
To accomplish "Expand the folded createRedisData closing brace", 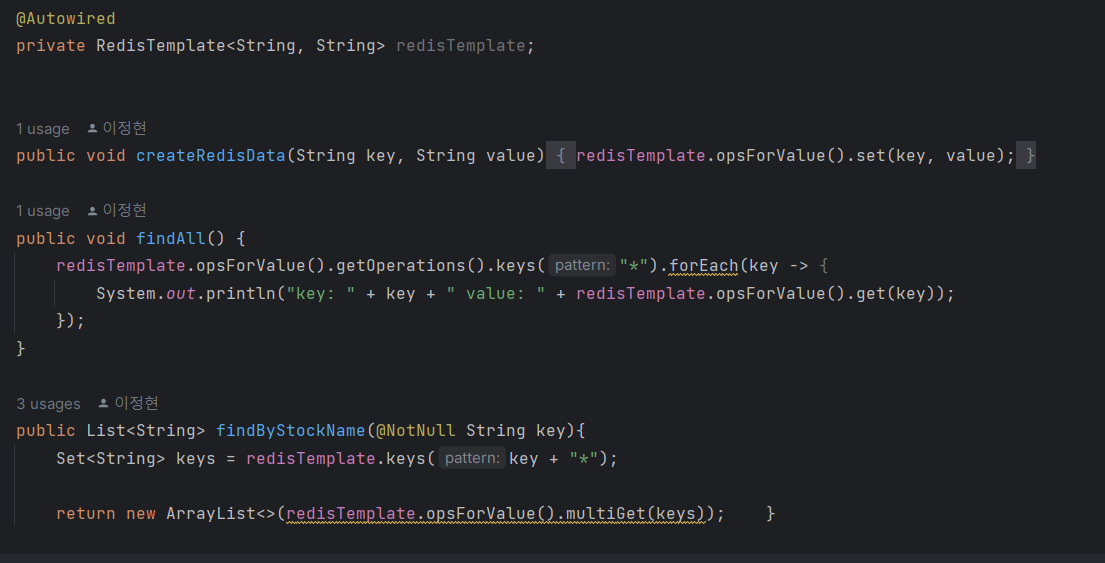I will [x=1026, y=155].
